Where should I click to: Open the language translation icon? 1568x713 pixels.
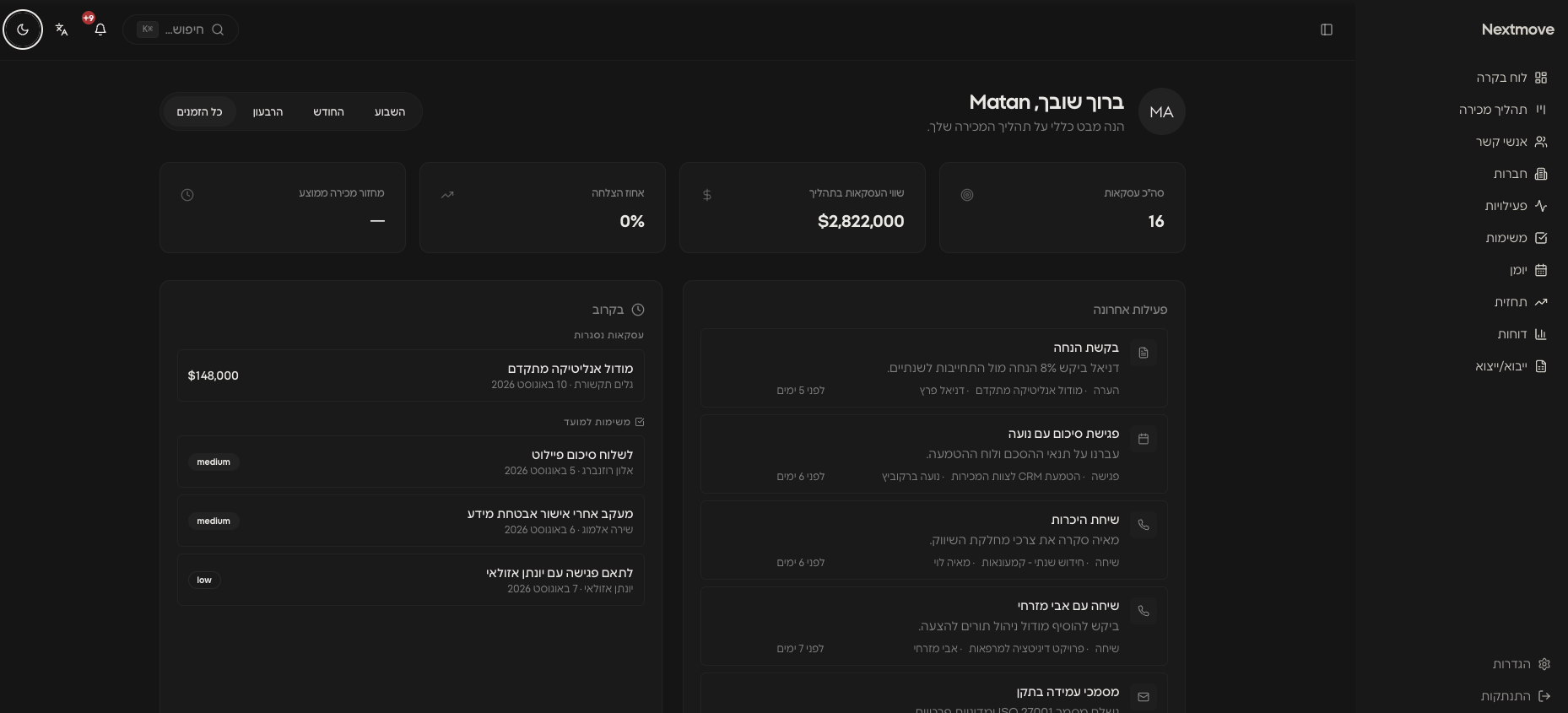tap(62, 30)
